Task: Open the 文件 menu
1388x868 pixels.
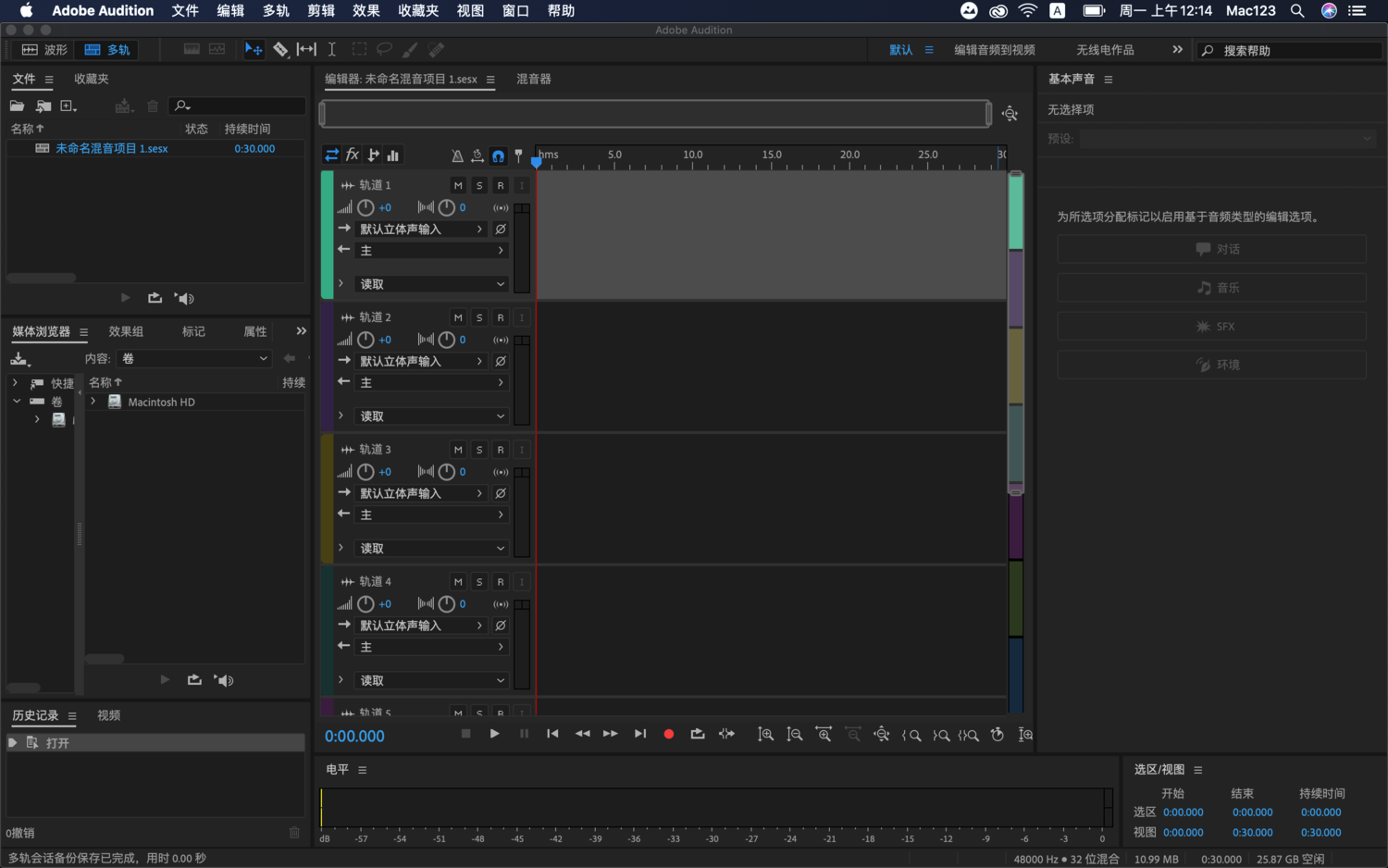Action: click(x=185, y=11)
